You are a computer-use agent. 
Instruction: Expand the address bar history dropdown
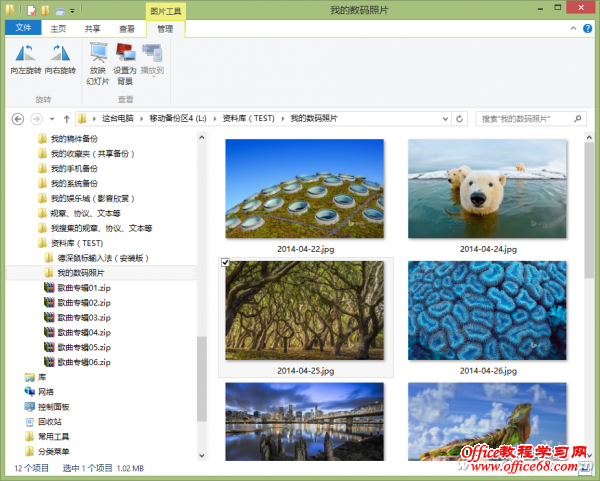click(x=445, y=119)
